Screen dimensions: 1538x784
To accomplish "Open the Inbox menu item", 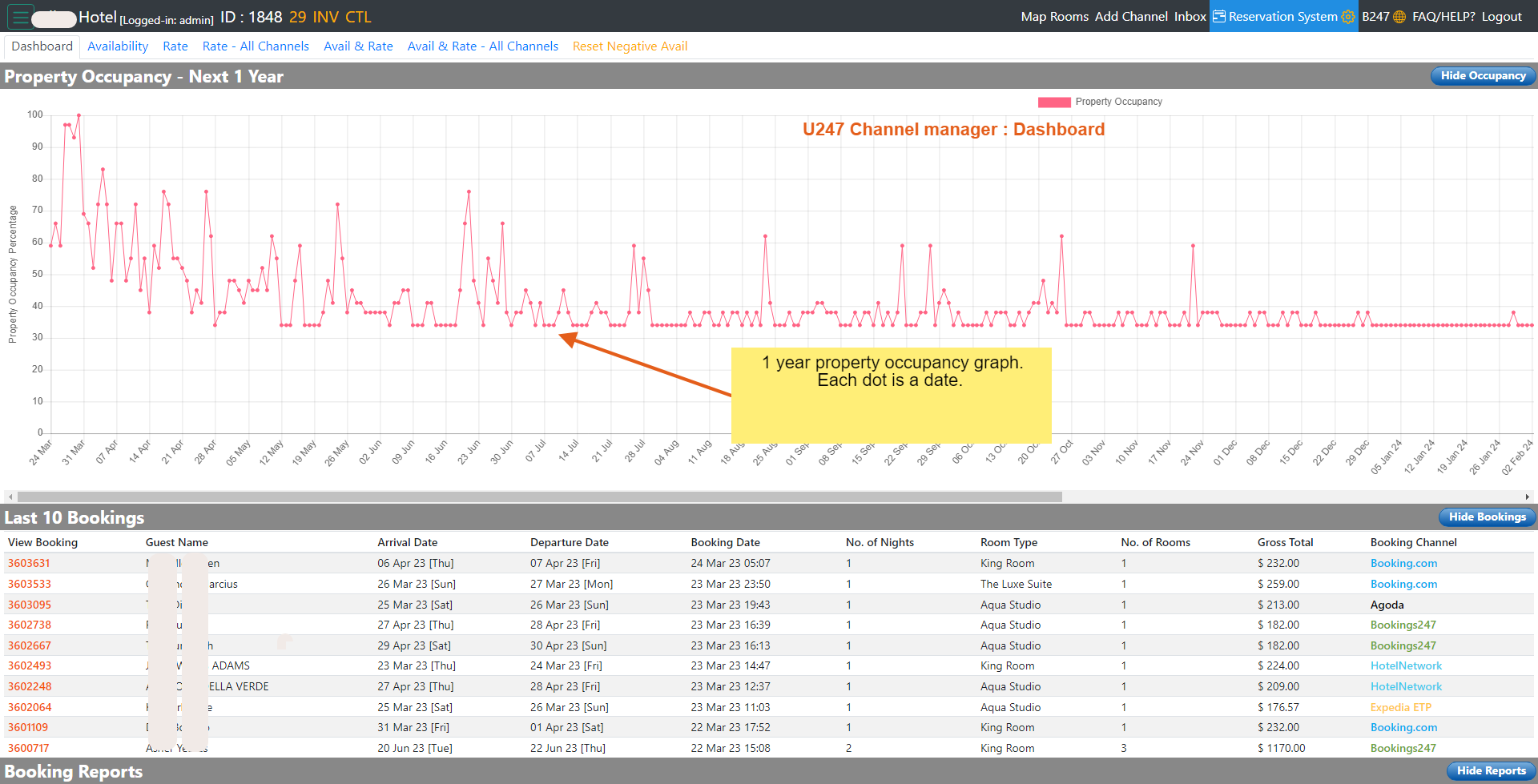I will 1190,17.
